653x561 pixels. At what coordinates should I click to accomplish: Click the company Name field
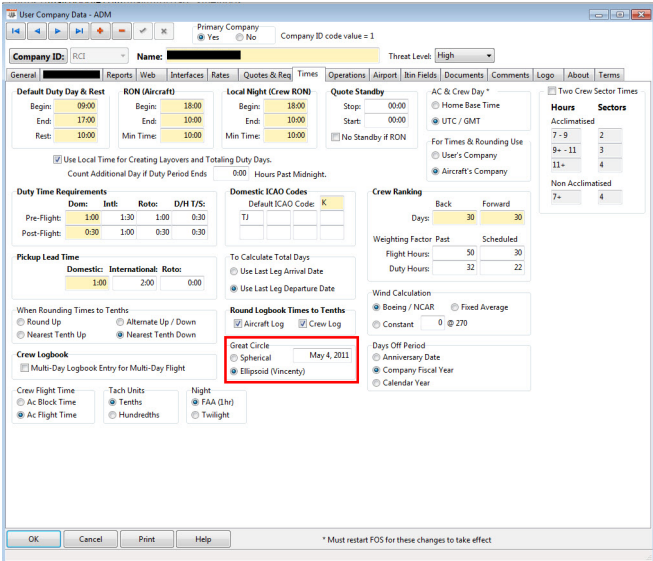(273, 55)
